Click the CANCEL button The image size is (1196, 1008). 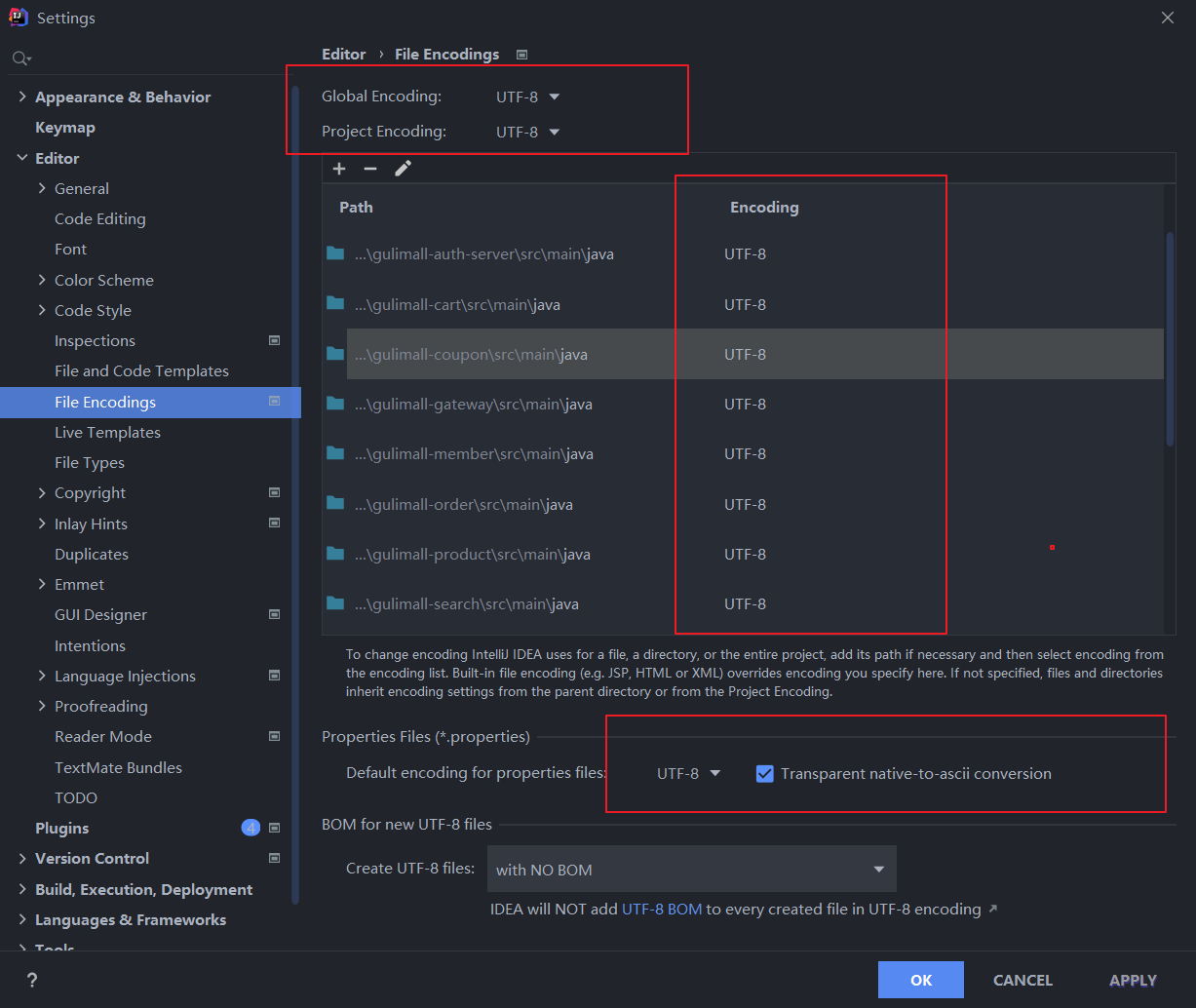[x=1022, y=980]
